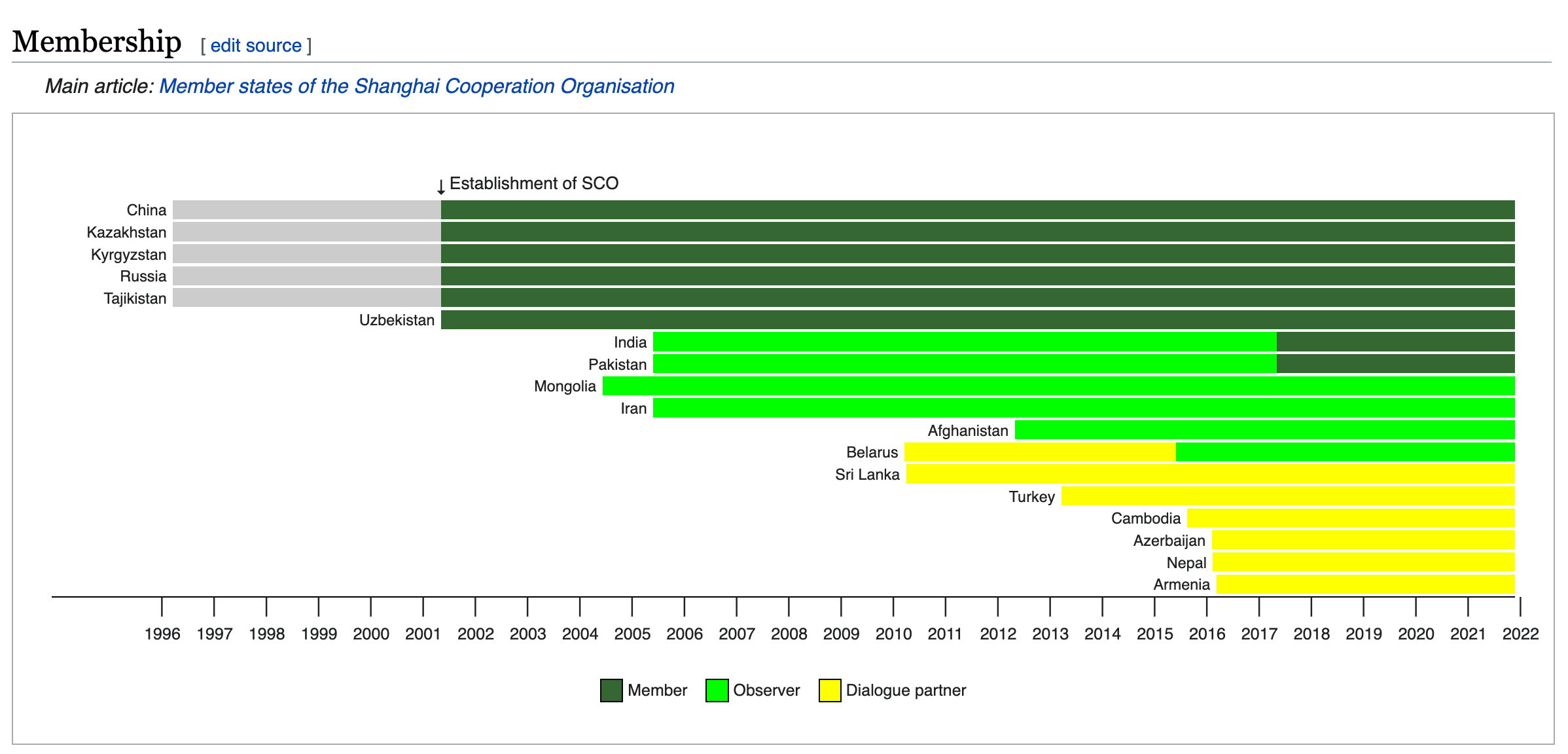Image resolution: width=1568 pixels, height=754 pixels.
Task: Click Belarus's green observer bar segment
Action: pyautogui.click(x=1345, y=452)
